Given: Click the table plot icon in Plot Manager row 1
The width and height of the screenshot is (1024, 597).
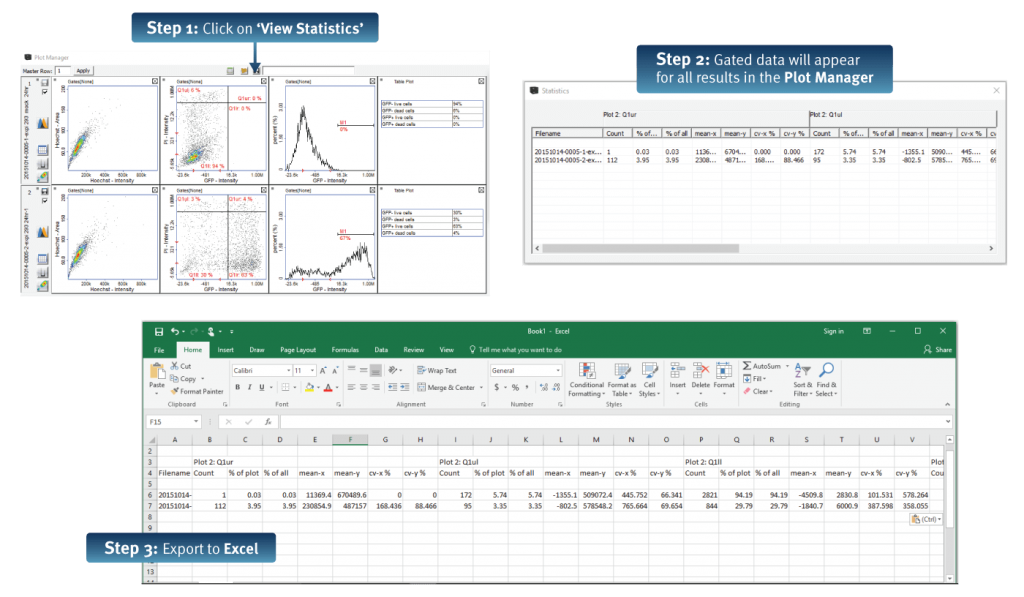Looking at the screenshot, I should pyautogui.click(x=43, y=150).
